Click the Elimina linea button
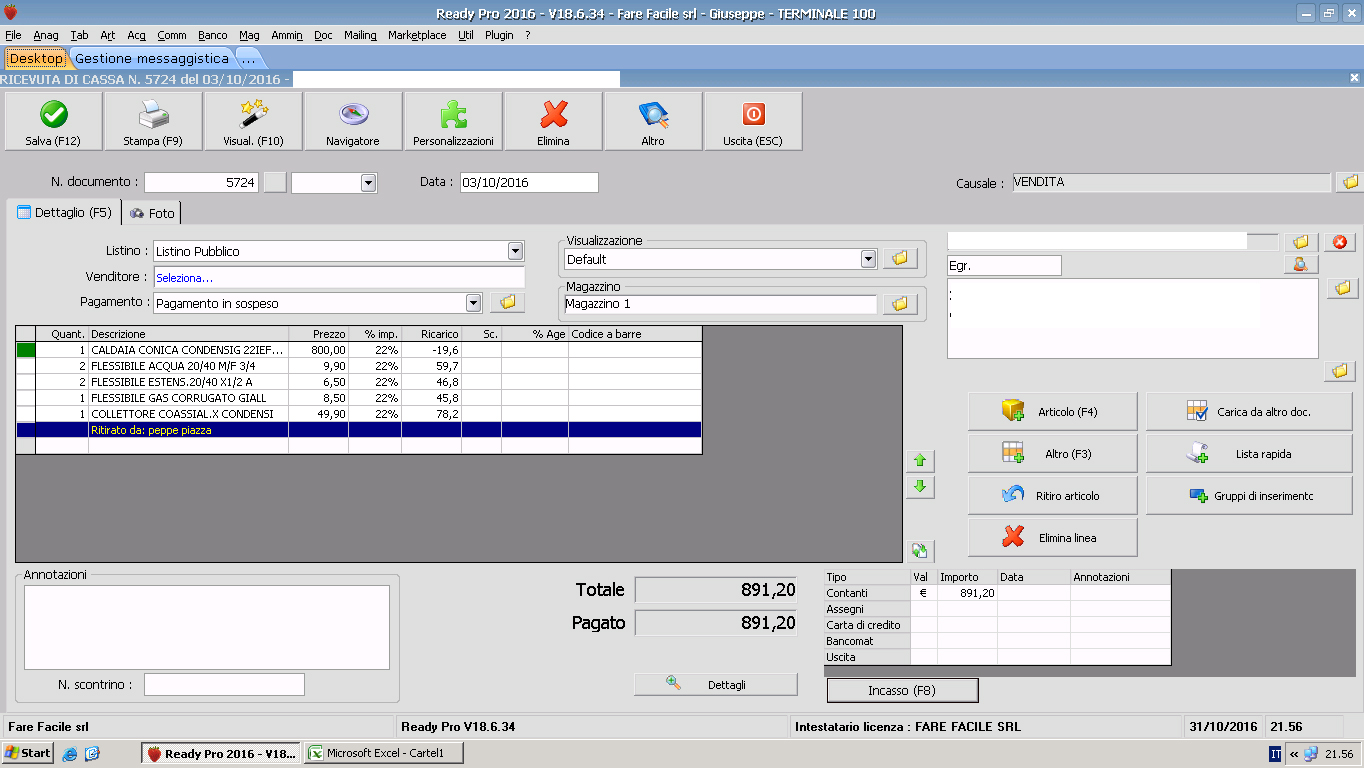1364x768 pixels. [1053, 538]
